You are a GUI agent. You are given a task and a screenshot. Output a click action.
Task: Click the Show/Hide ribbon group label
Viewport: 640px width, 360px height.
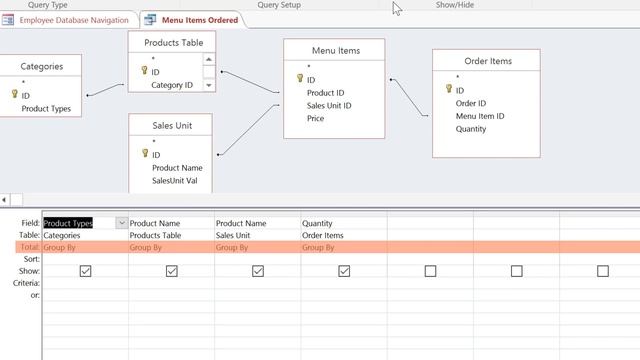click(454, 5)
